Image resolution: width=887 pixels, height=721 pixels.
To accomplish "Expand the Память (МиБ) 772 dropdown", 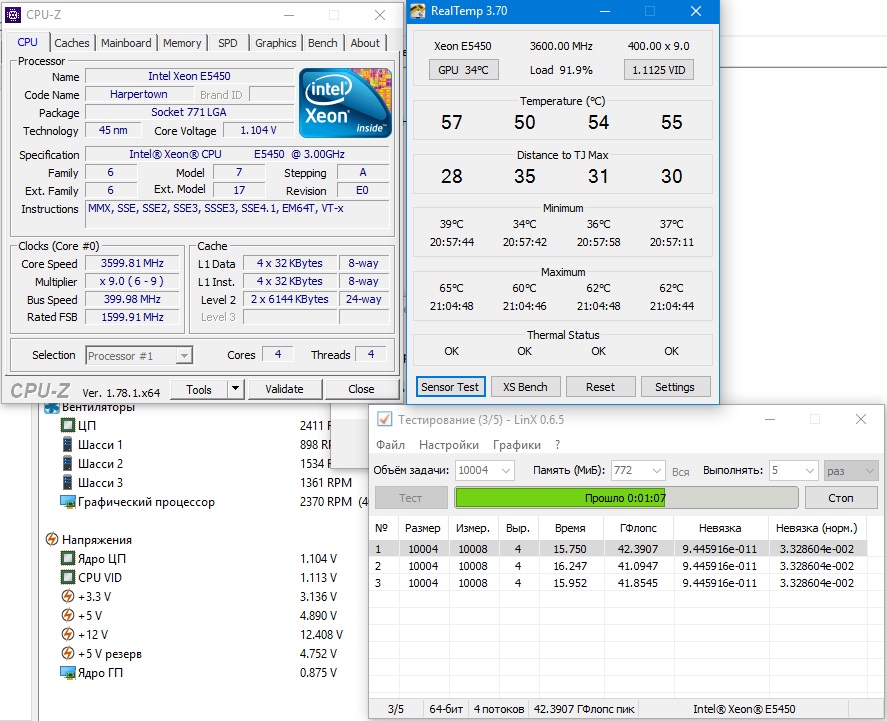I will [x=656, y=470].
